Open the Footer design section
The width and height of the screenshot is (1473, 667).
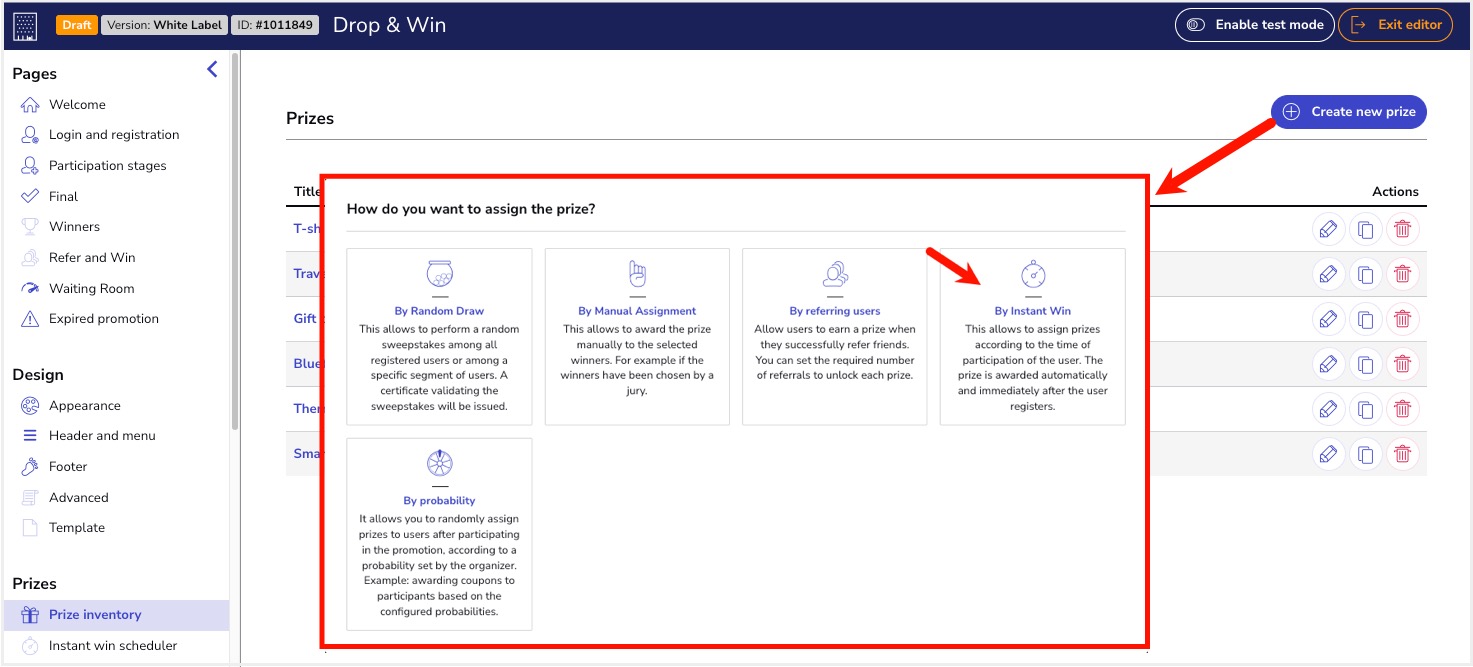[x=69, y=466]
